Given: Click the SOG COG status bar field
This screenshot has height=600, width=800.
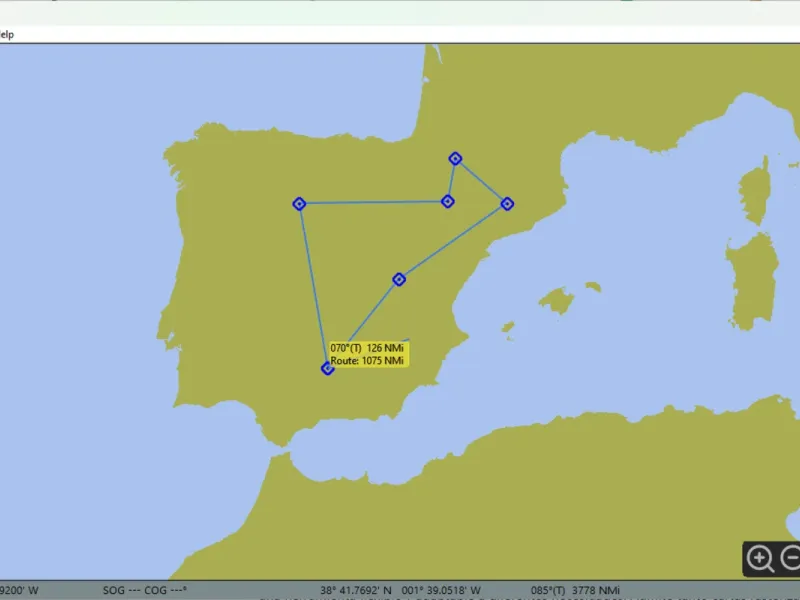Looking at the screenshot, I should (144, 590).
